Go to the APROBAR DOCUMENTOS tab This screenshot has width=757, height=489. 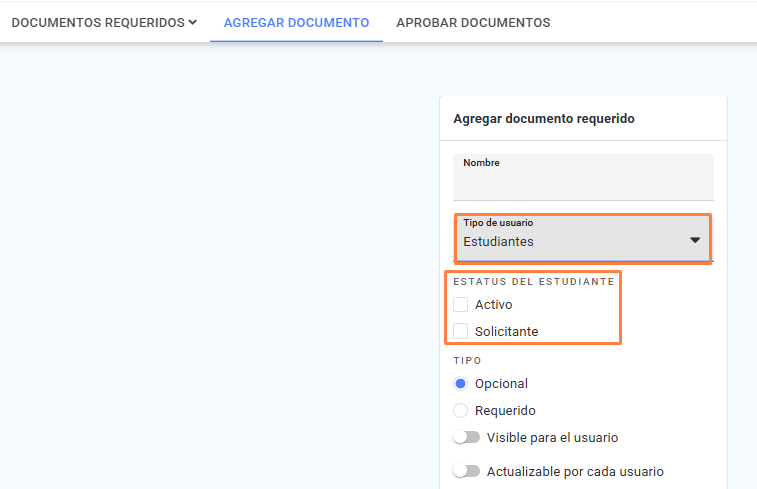(x=473, y=23)
